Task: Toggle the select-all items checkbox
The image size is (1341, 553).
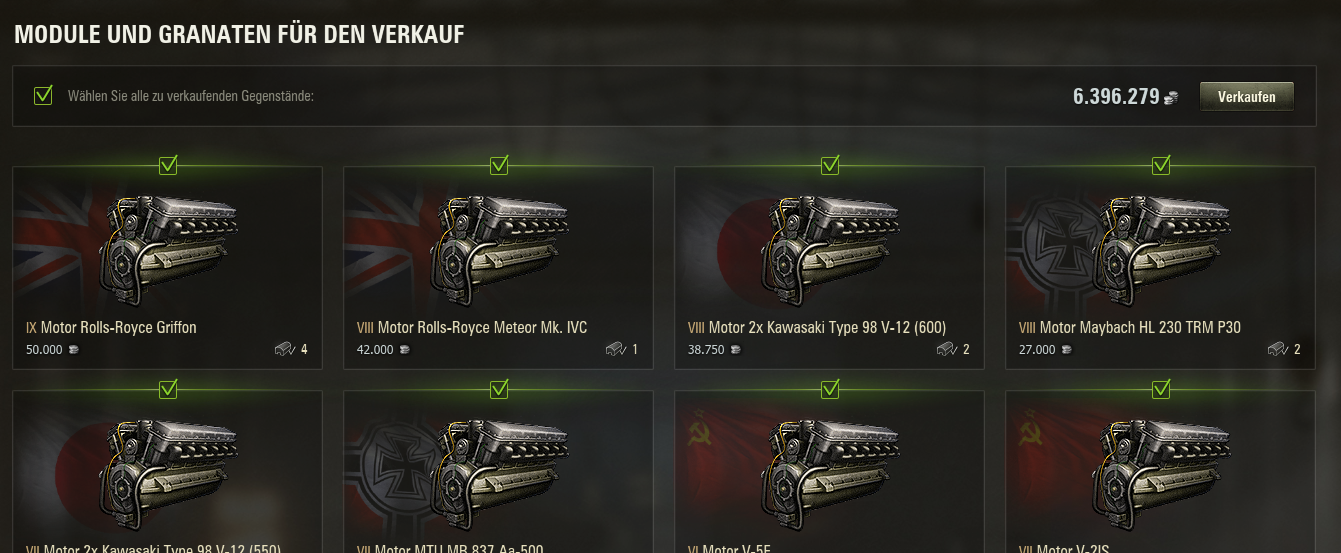Action: pyautogui.click(x=43, y=95)
